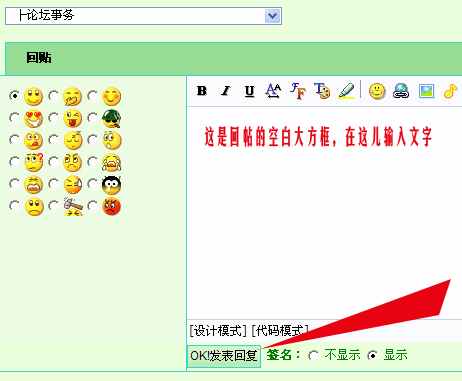Pick the angry red face radio button
The image size is (462, 381).
click(92, 205)
